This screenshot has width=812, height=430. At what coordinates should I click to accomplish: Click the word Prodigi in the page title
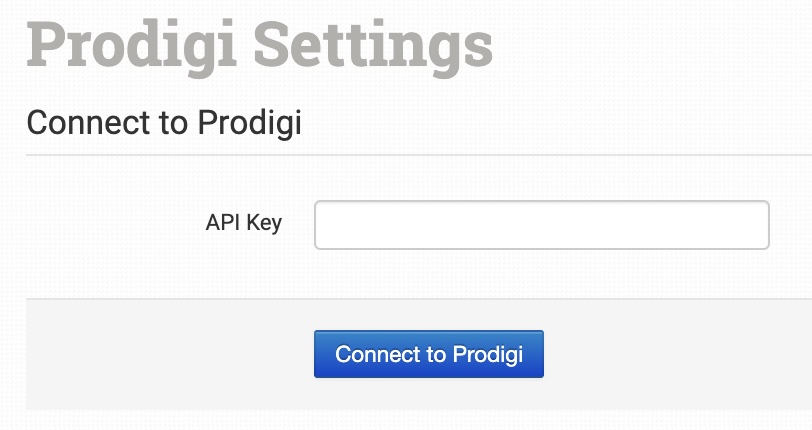128,45
